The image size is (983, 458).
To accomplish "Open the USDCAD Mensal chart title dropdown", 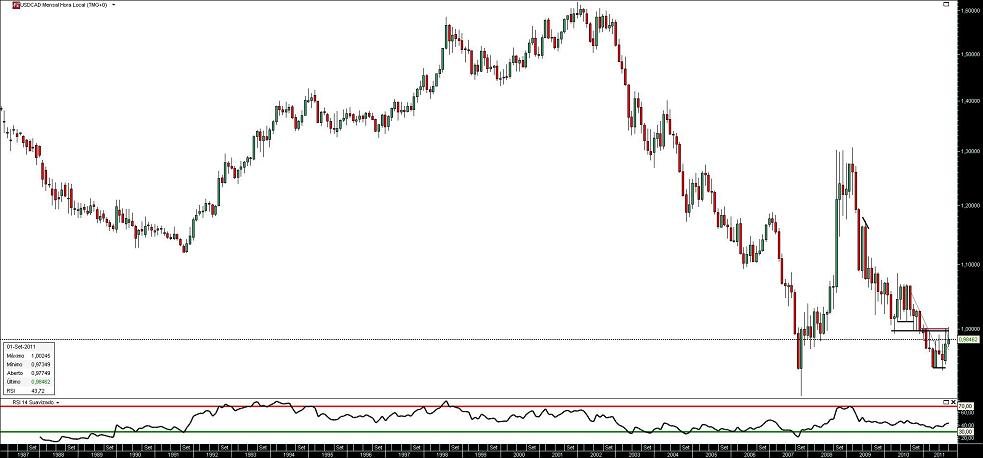I will [x=113, y=4].
